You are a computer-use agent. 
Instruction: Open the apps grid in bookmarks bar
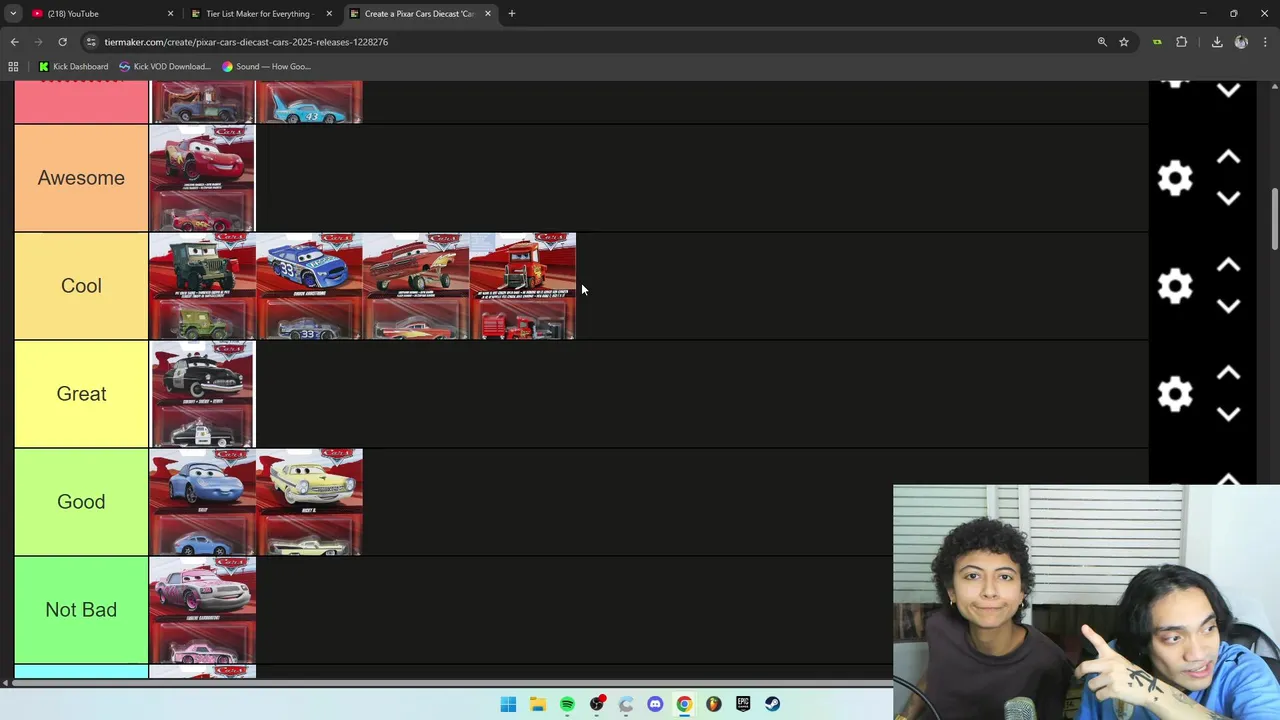click(x=13, y=66)
